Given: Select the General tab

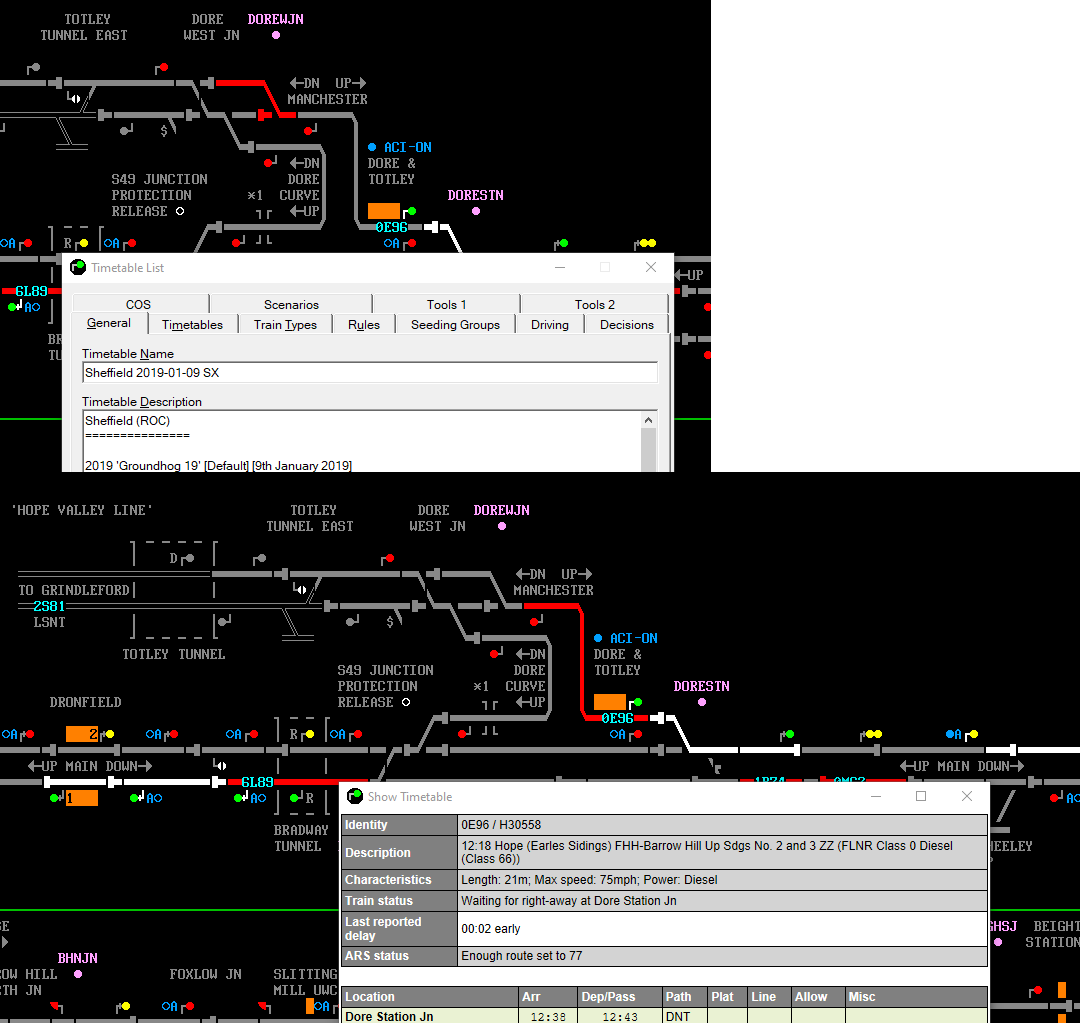Looking at the screenshot, I should [109, 323].
